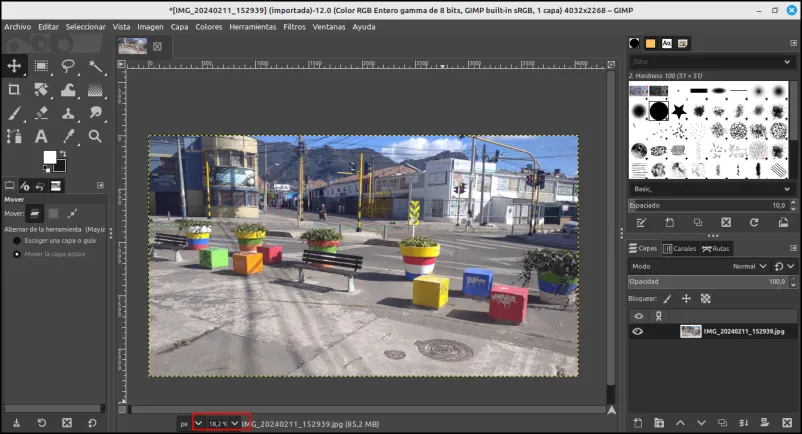Select the Paintbrush tool
Screen dimensions: 802x434
pos(14,113)
